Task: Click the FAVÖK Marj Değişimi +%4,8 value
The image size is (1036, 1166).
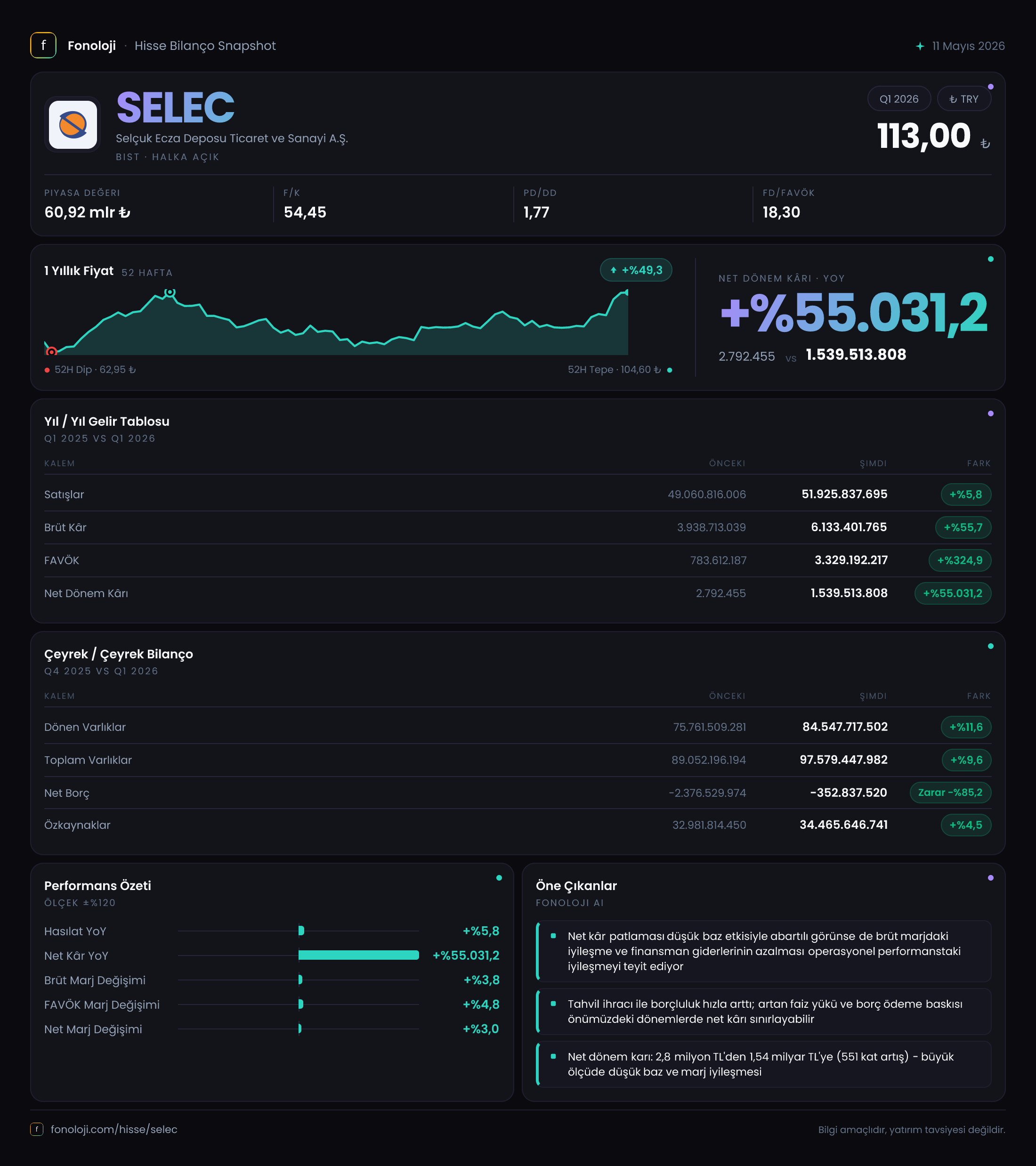Action: coord(481,1004)
